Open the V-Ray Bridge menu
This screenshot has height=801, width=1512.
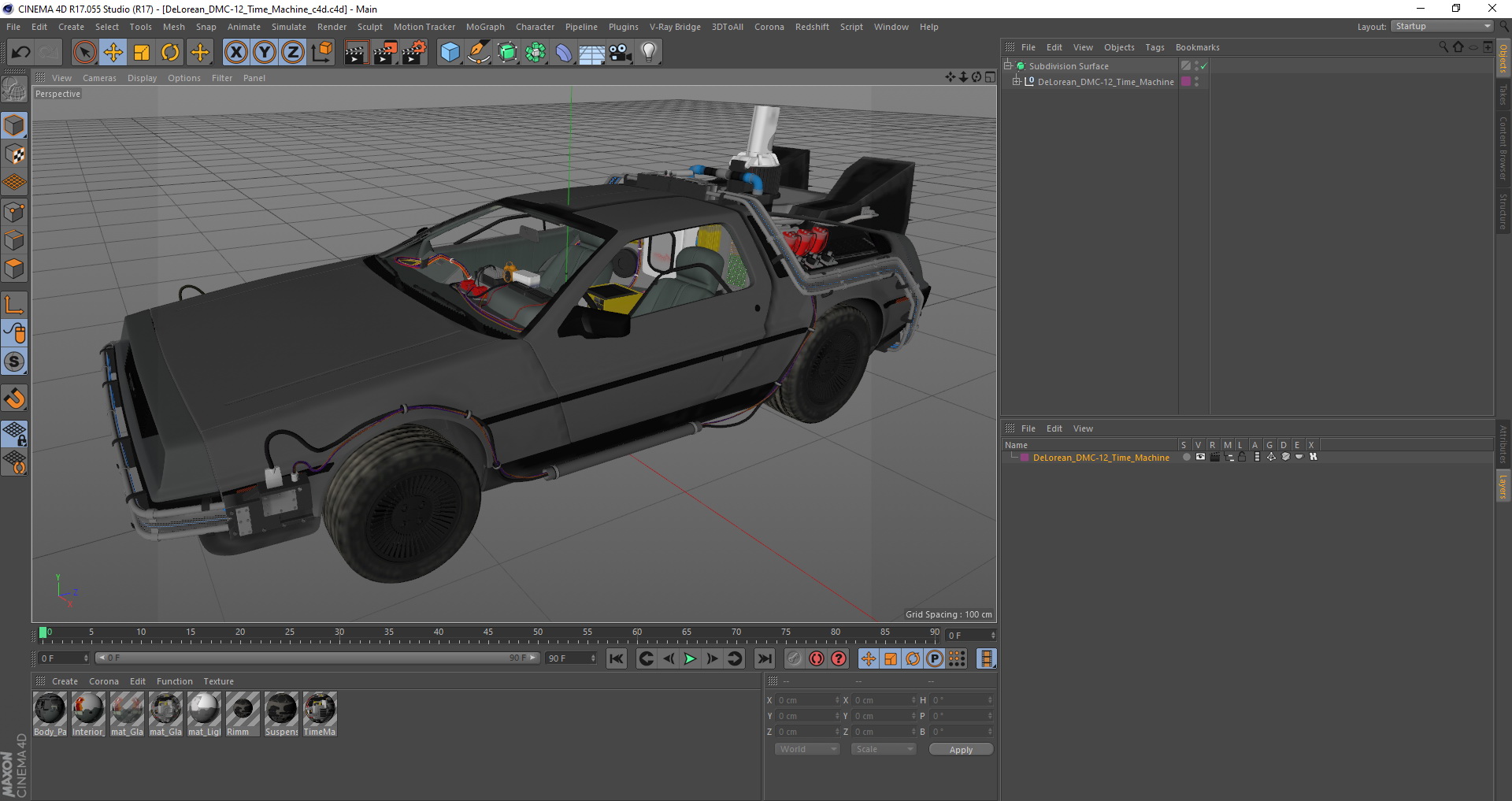coord(675,27)
